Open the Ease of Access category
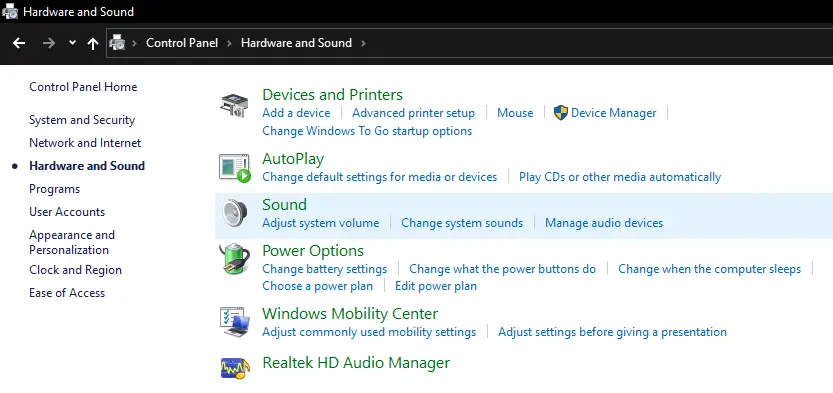833x393 pixels. [x=67, y=293]
